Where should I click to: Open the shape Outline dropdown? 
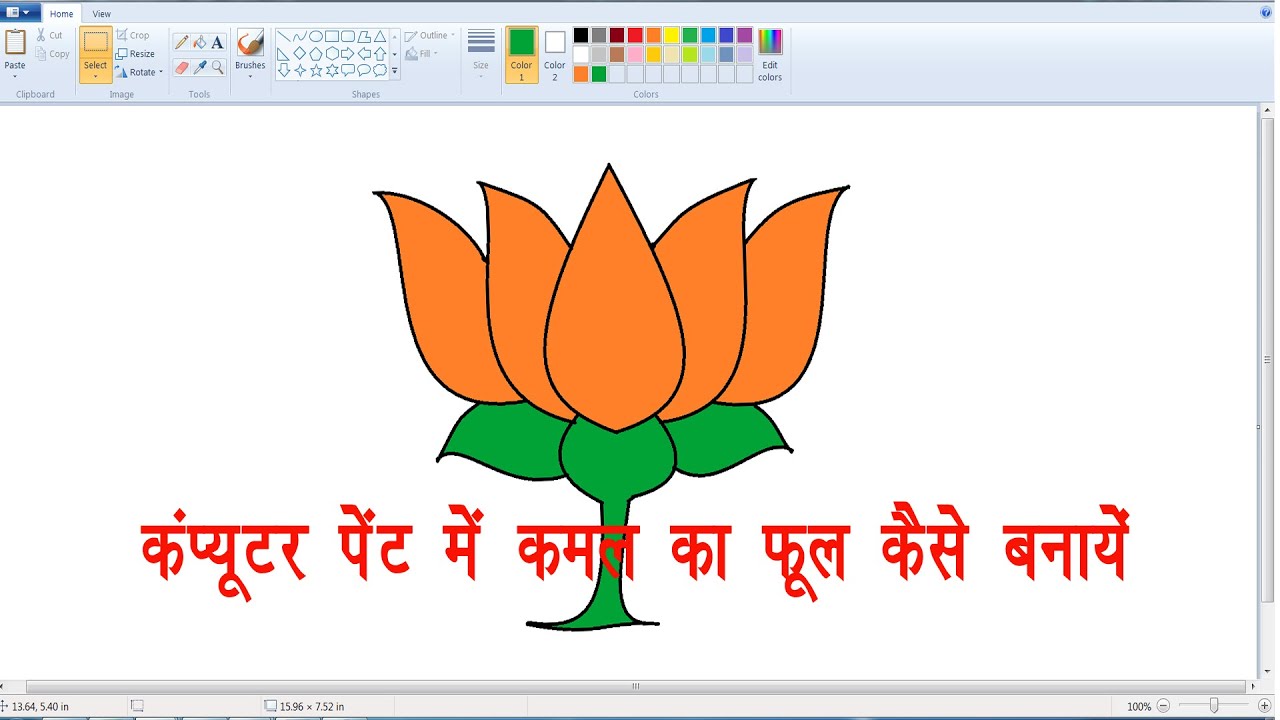430,35
